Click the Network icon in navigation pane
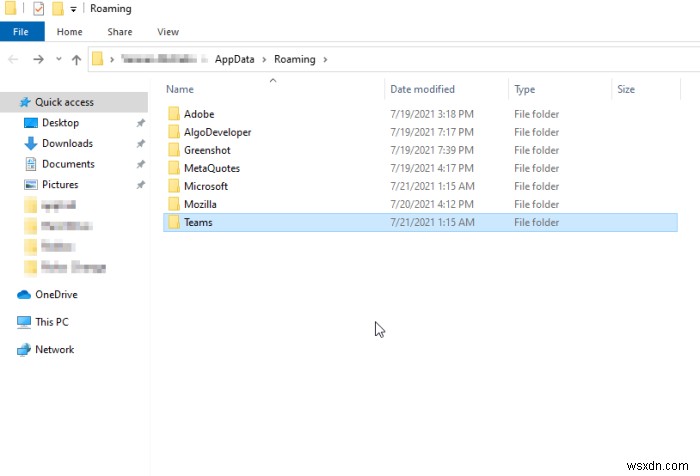 [24, 350]
